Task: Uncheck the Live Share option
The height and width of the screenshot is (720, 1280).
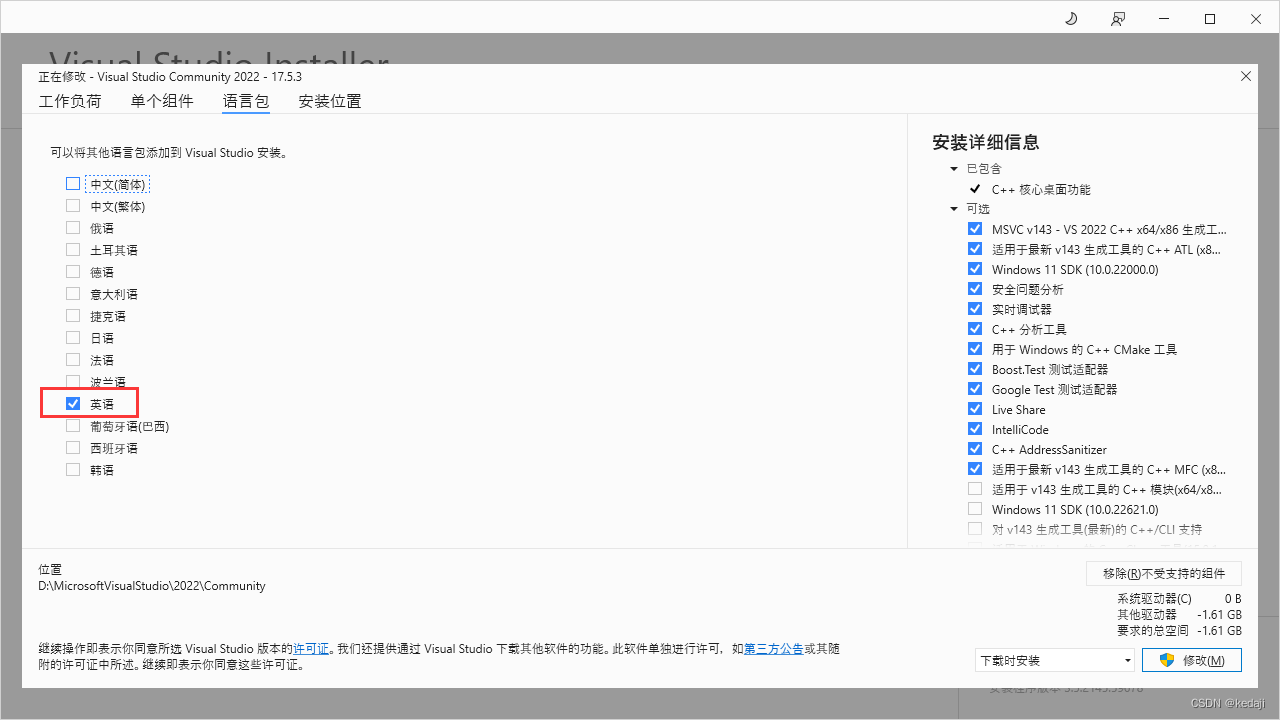Action: click(975, 409)
